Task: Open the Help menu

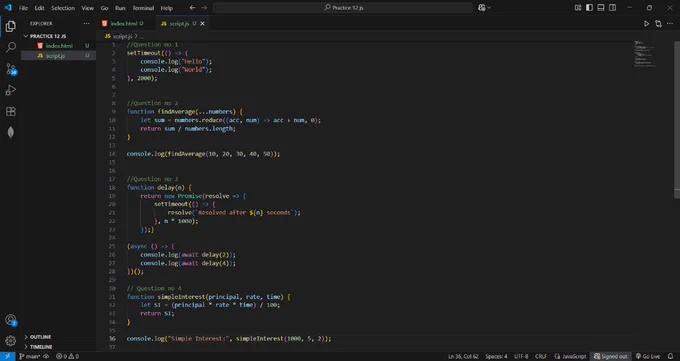Action: coord(167,8)
